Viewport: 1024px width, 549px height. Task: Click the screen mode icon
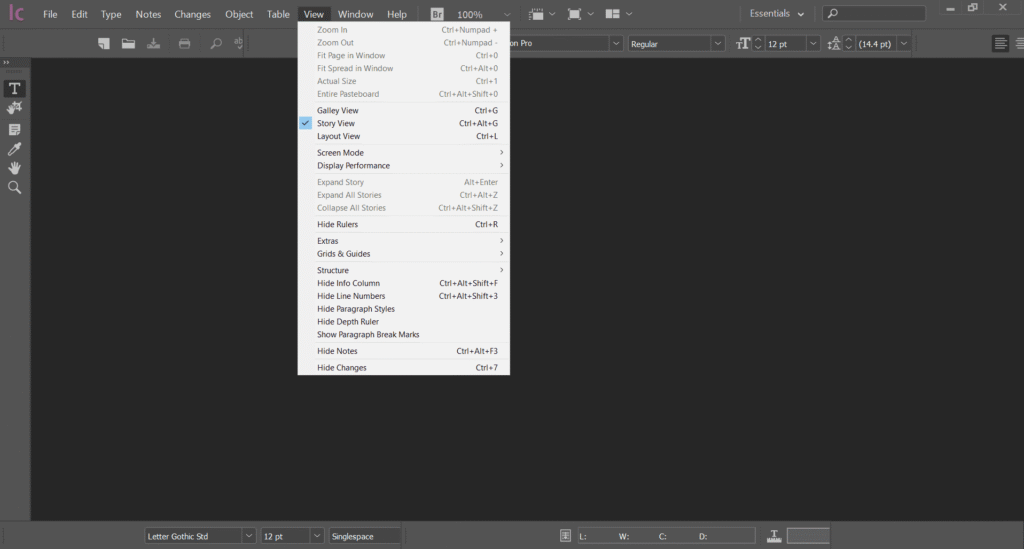click(x=574, y=14)
